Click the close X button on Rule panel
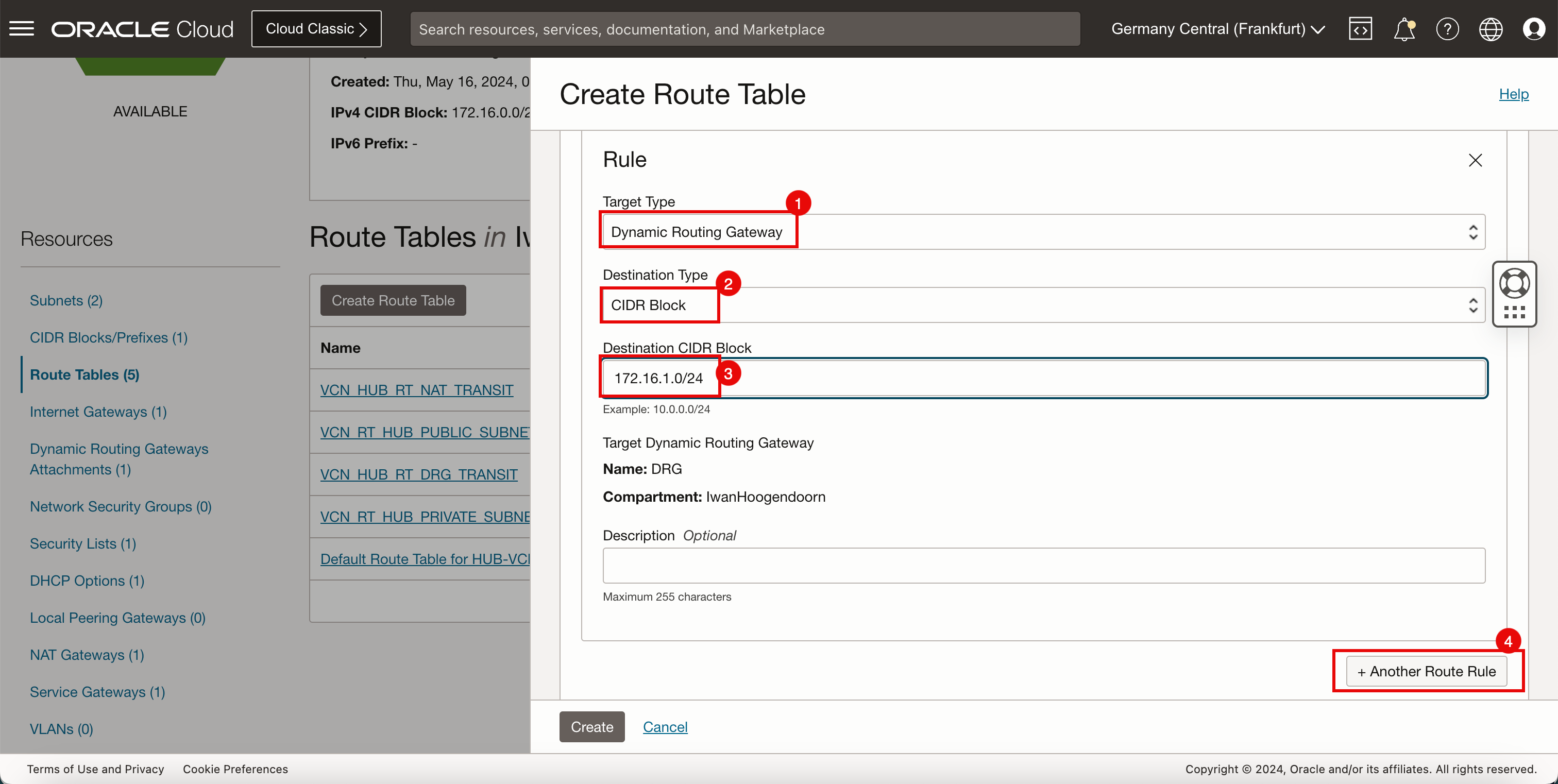Viewport: 1558px width, 784px height. coord(1475,160)
